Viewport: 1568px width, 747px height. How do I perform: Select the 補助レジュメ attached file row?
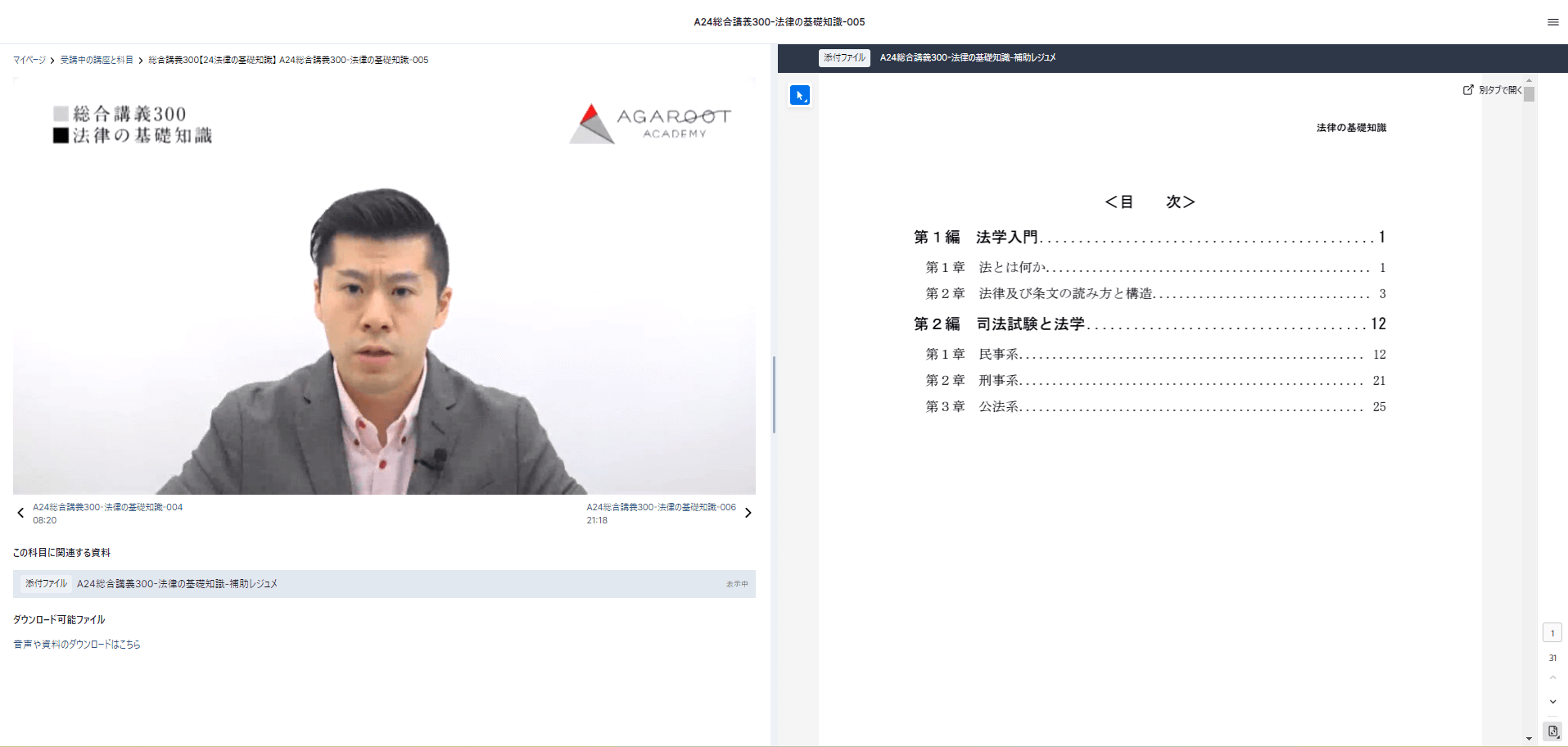pos(383,584)
